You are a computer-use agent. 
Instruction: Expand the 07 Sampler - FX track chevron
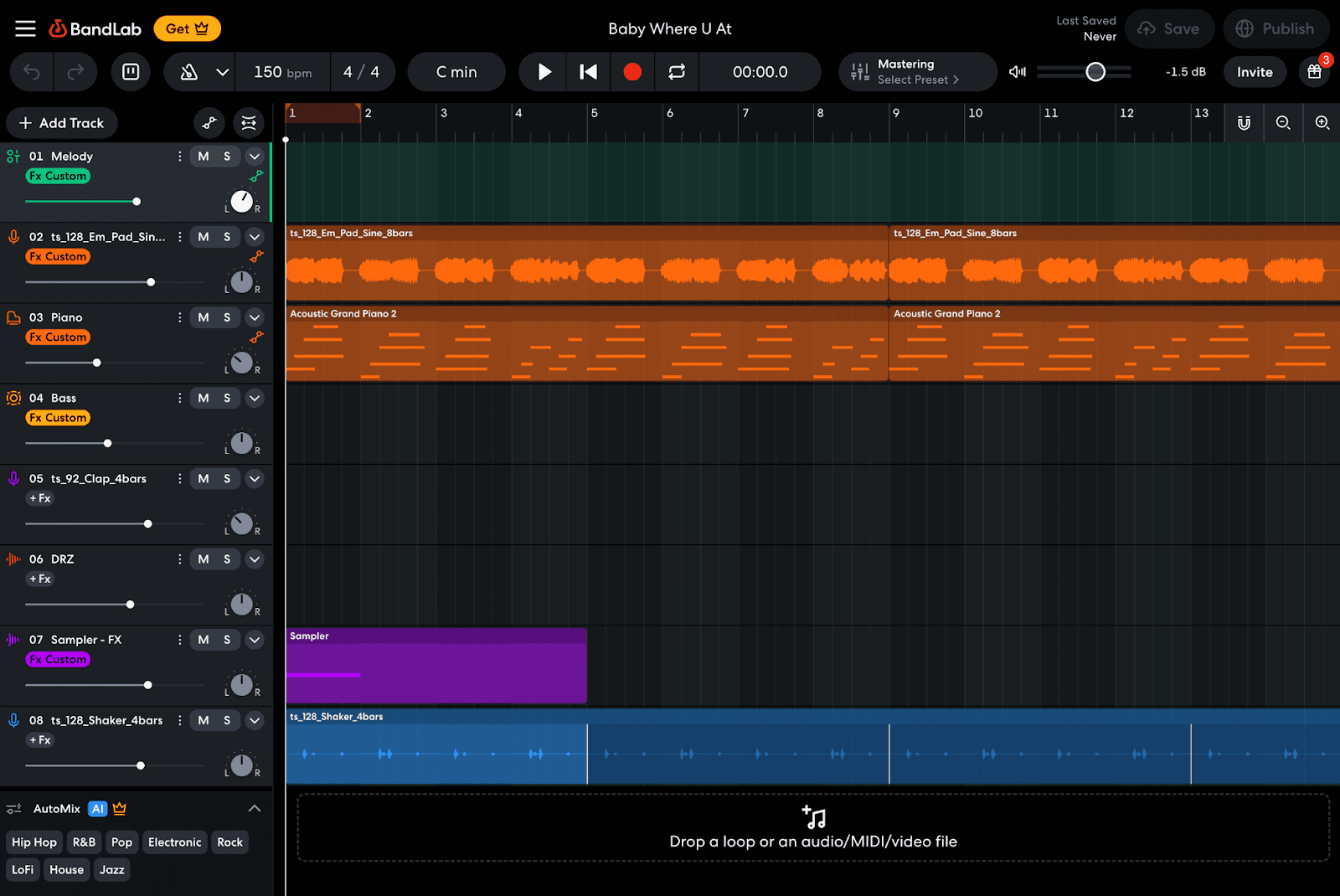(255, 640)
